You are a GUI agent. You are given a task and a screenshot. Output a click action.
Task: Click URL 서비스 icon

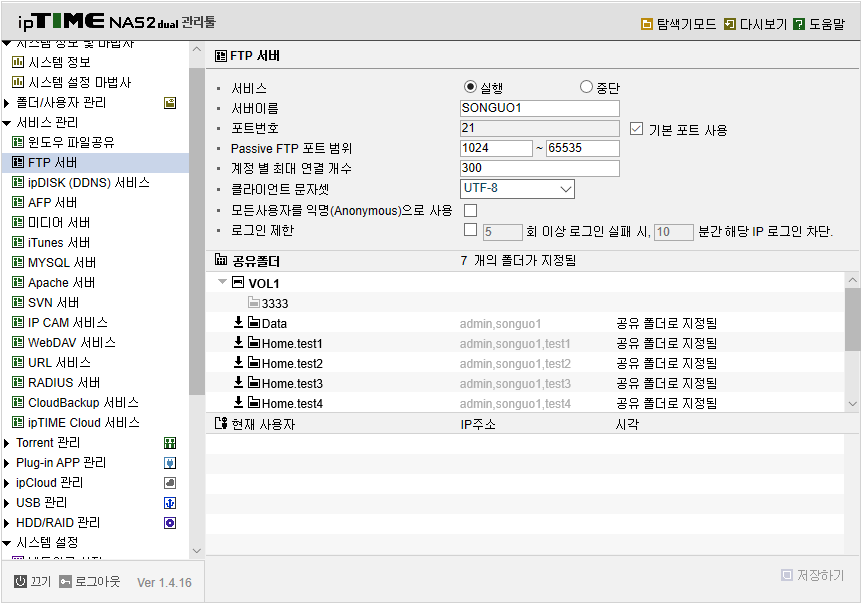18,362
